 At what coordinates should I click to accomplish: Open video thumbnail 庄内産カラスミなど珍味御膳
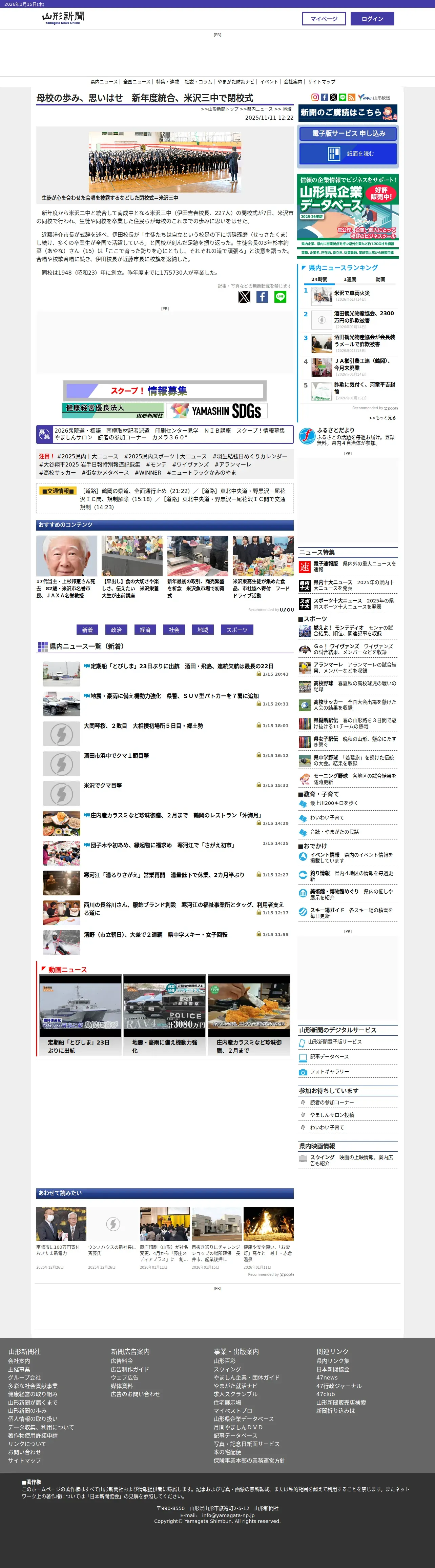pyautogui.click(x=249, y=1006)
